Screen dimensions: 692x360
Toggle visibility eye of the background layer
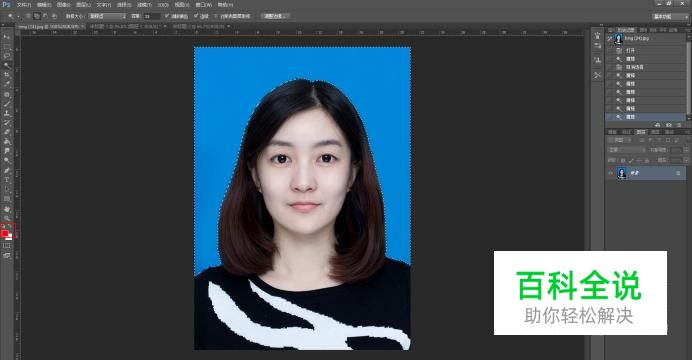(611, 173)
